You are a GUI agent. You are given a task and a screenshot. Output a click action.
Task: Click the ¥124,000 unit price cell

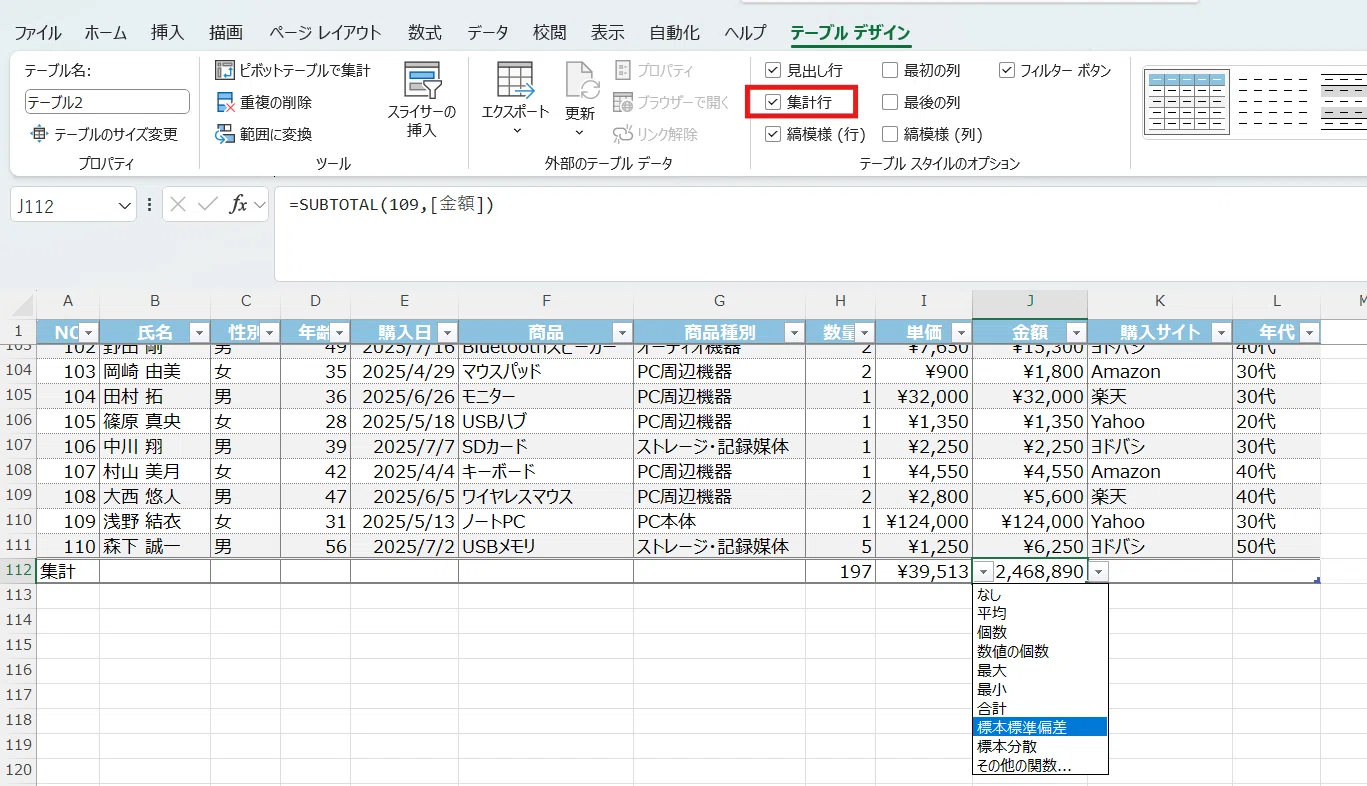tap(924, 521)
